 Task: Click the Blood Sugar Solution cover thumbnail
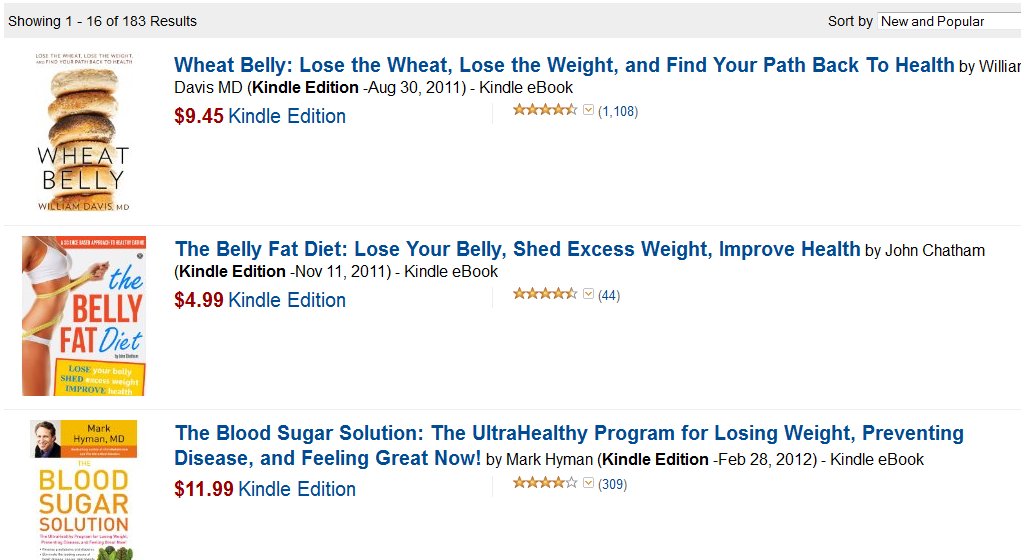(x=83, y=490)
